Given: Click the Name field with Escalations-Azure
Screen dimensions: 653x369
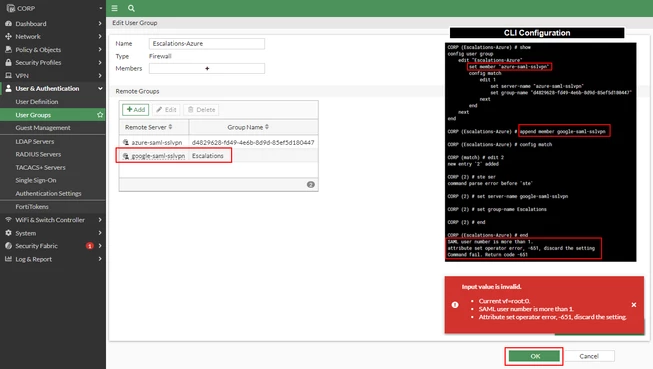Looking at the screenshot, I should (x=207, y=43).
